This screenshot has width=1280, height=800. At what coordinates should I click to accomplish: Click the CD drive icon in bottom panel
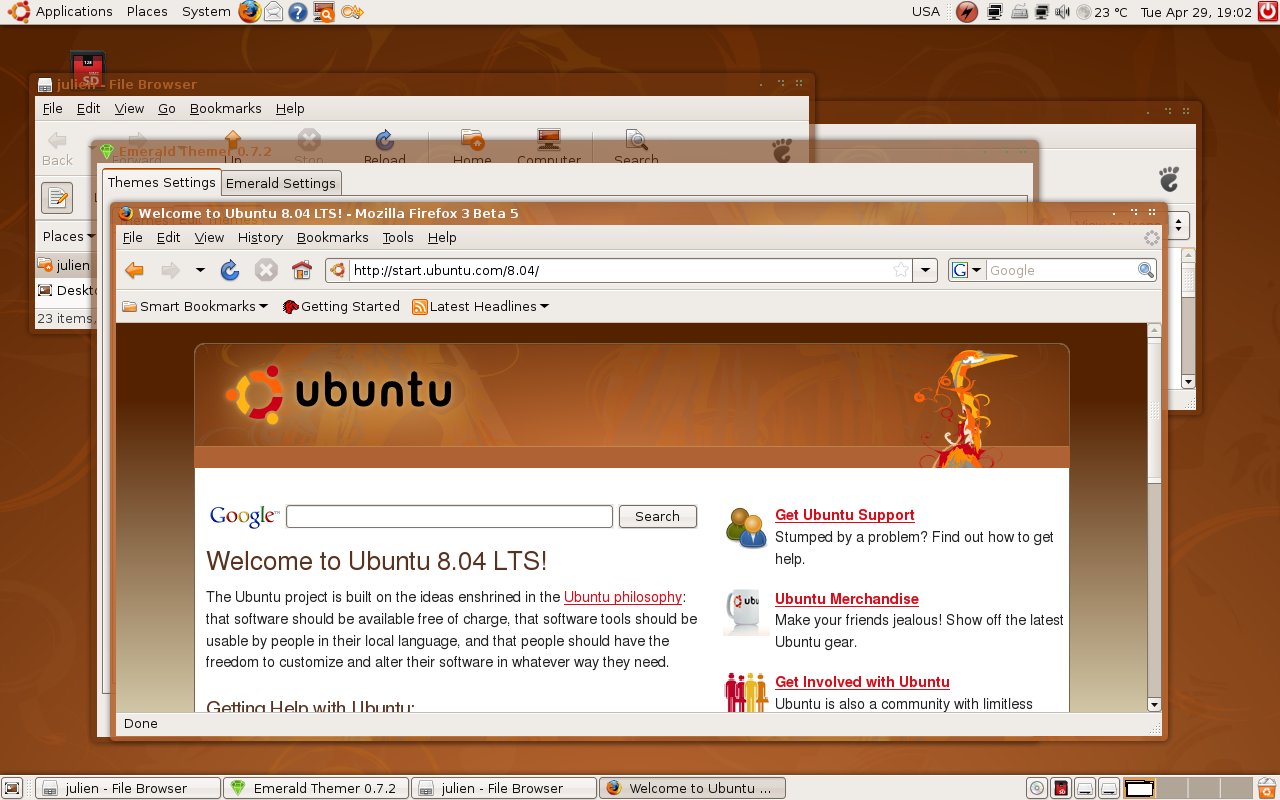tap(1037, 788)
